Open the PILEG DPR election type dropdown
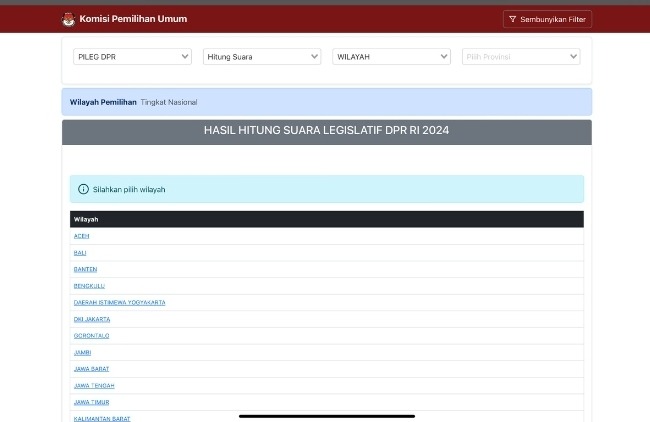Screen dimensions: 650x422 coord(132,57)
